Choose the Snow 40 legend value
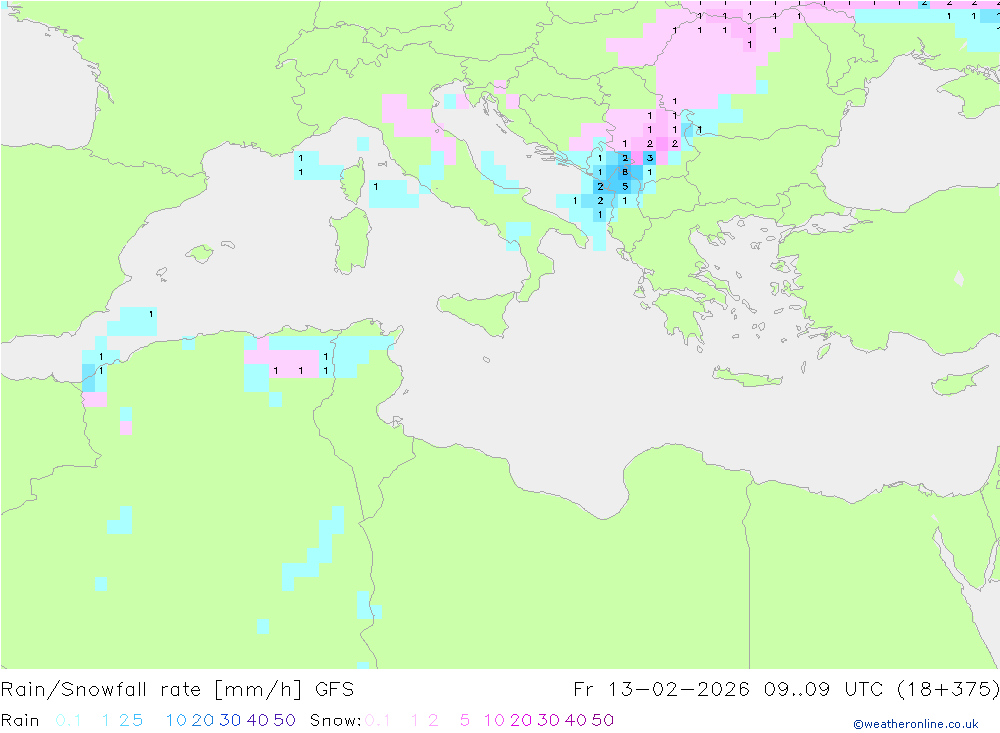Viewport: 1000px width, 733px height. (575, 720)
